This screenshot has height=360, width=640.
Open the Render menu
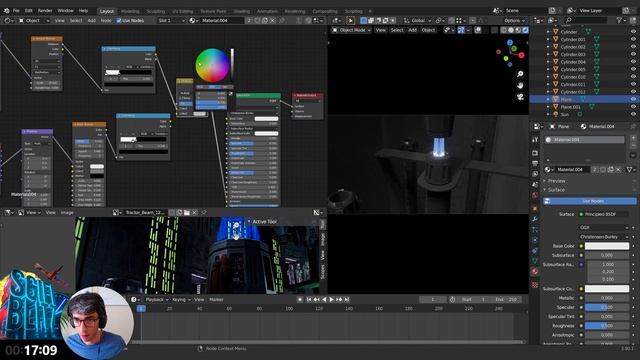coord(45,11)
